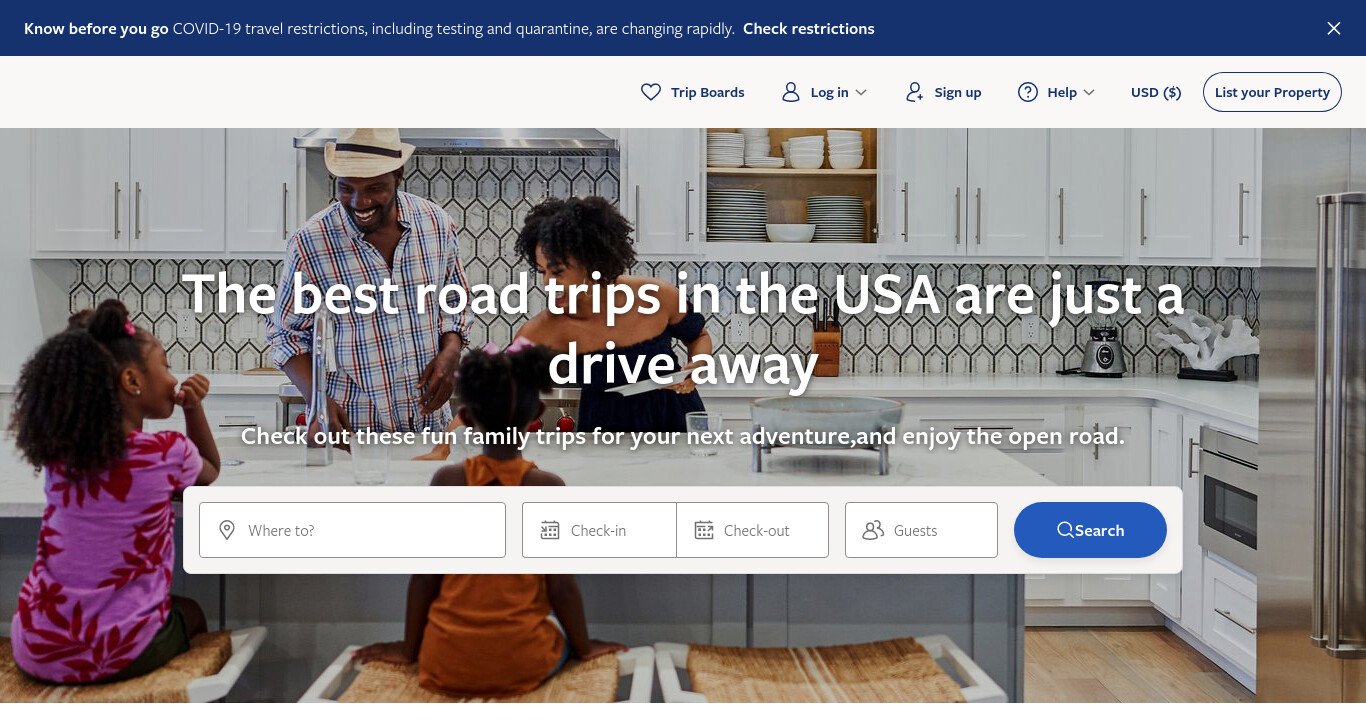Click the blue Search button
Screen dimensions: 1366x728
pyautogui.click(x=1090, y=530)
